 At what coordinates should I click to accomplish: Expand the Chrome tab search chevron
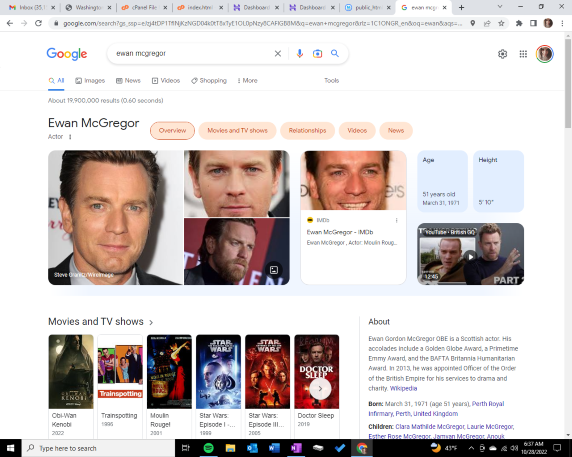pos(500,7)
